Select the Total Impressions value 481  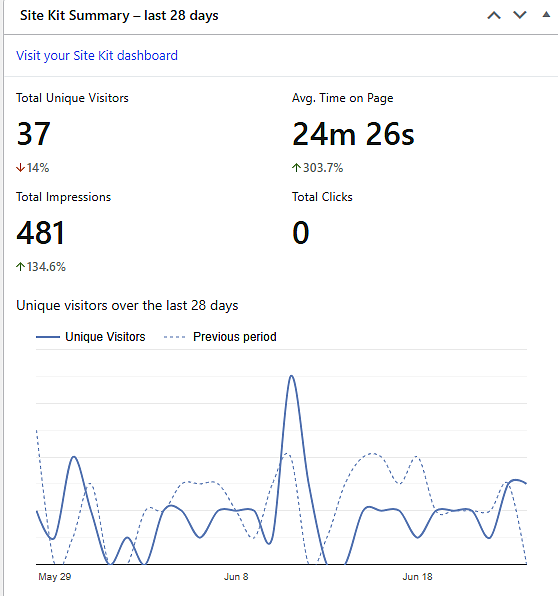click(x=41, y=233)
